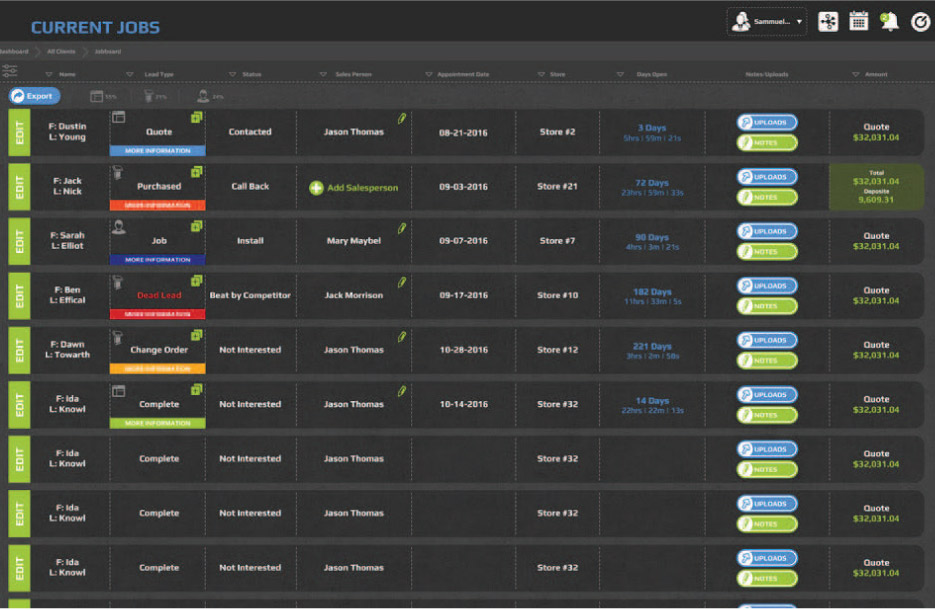Open the Name column filter triangle
Viewport: 935px width, 610px height.
(49, 75)
